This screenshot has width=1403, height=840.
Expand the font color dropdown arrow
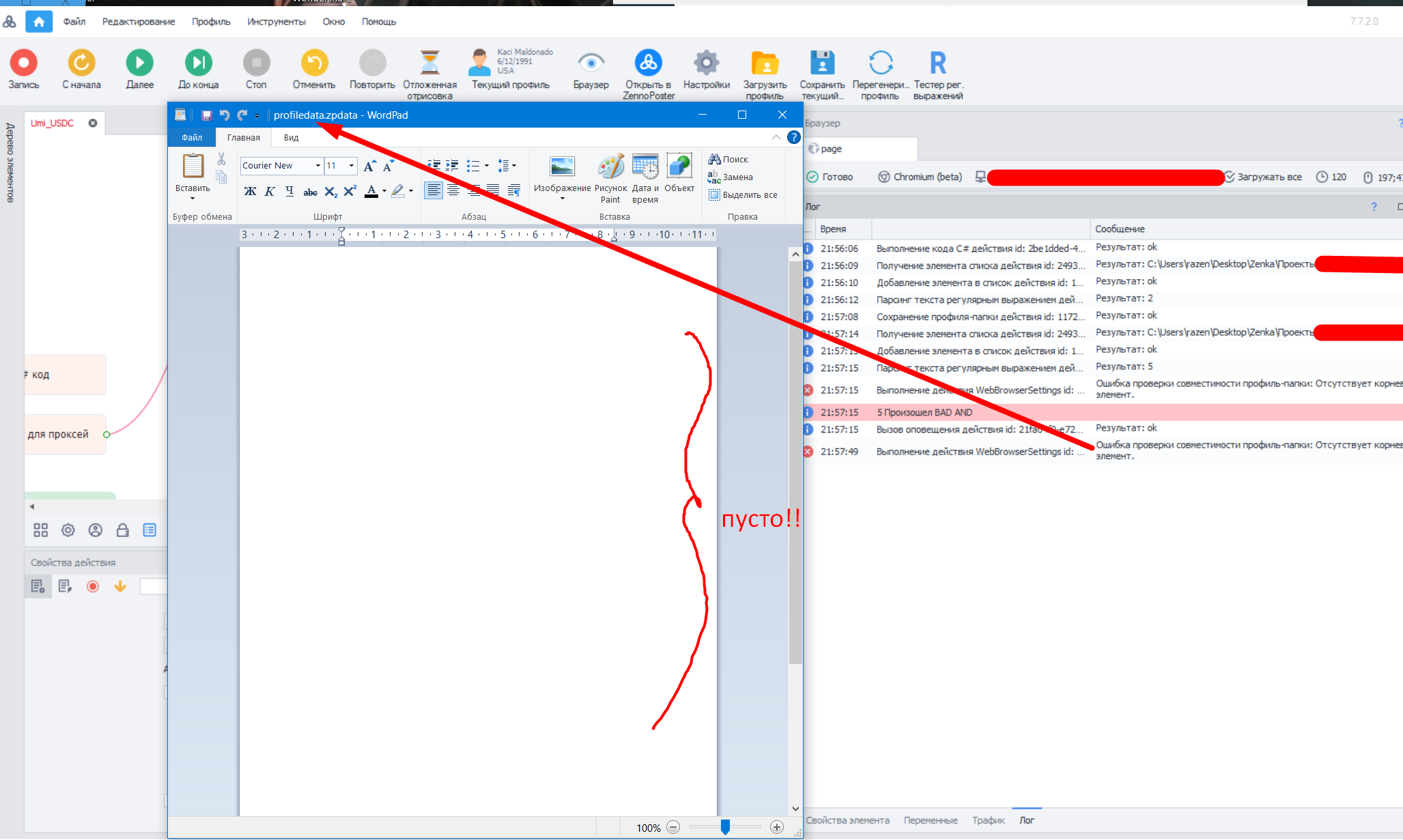pyautogui.click(x=384, y=192)
